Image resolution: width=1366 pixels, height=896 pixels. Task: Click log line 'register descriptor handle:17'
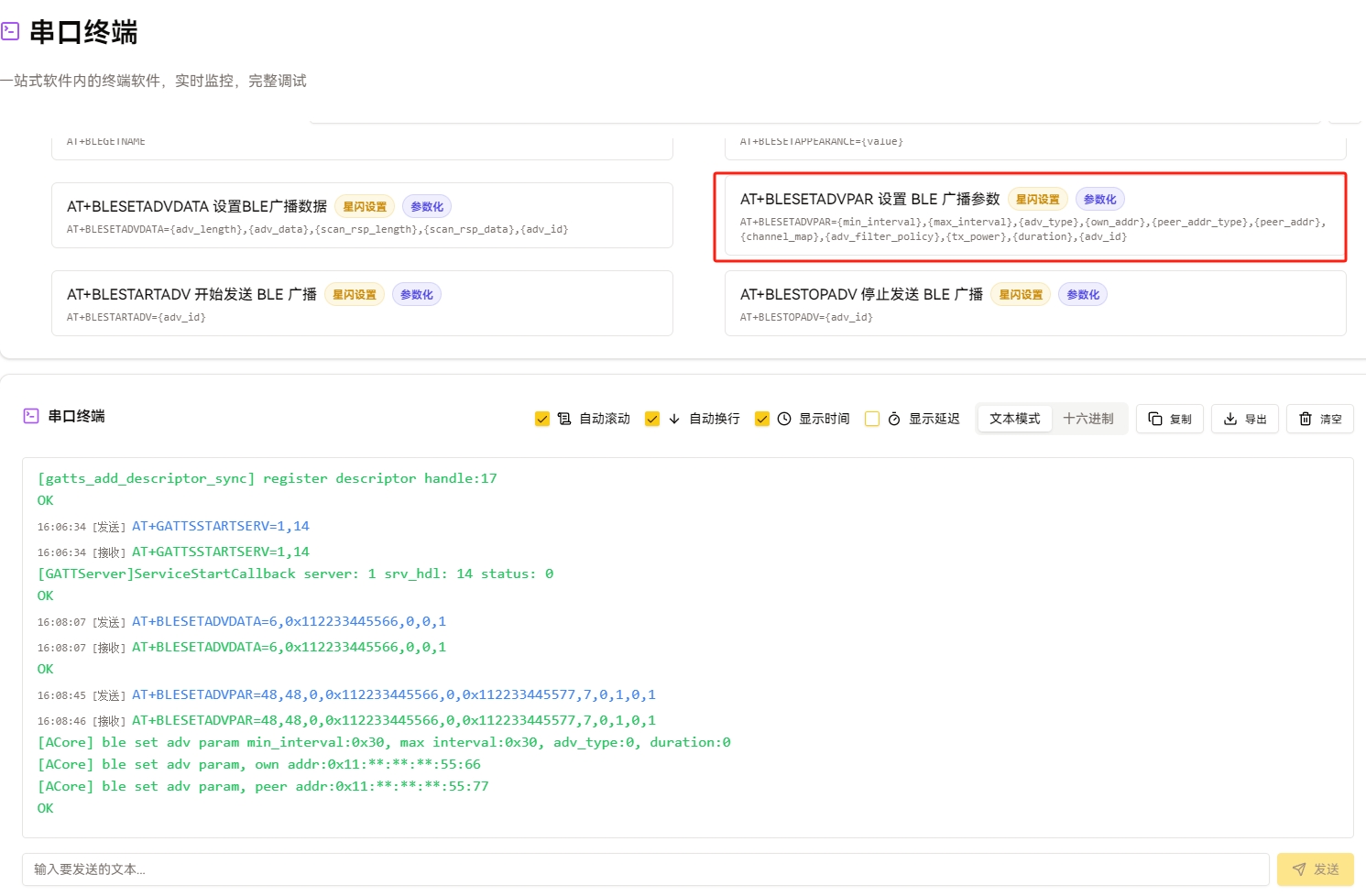pos(268,478)
